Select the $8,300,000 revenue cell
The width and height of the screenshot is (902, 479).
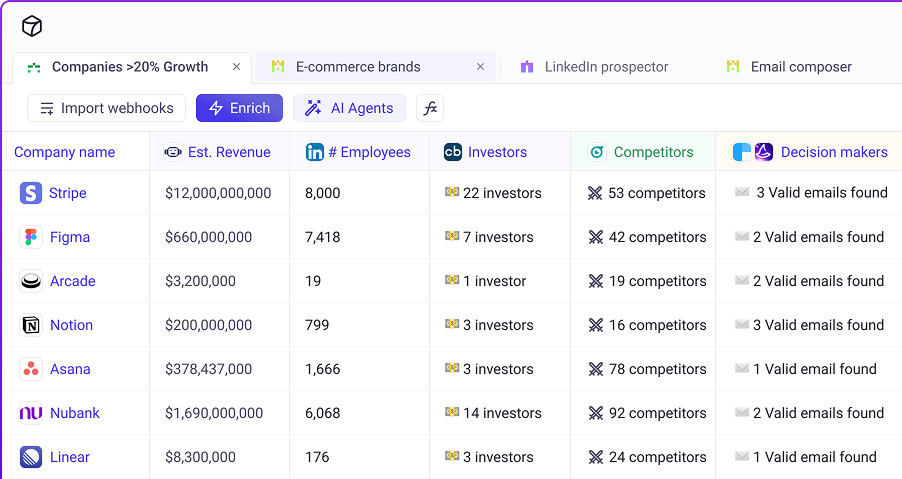(x=219, y=457)
